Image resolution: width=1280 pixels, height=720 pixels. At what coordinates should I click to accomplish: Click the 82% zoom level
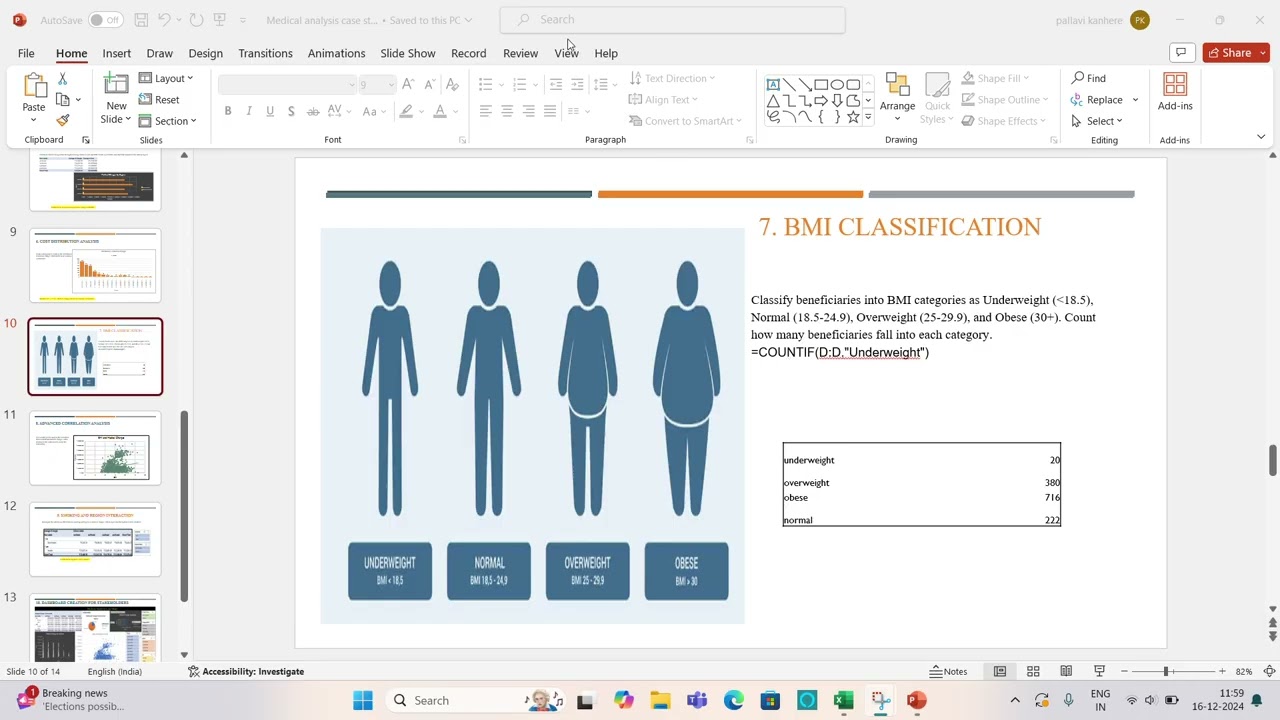pyautogui.click(x=1244, y=671)
